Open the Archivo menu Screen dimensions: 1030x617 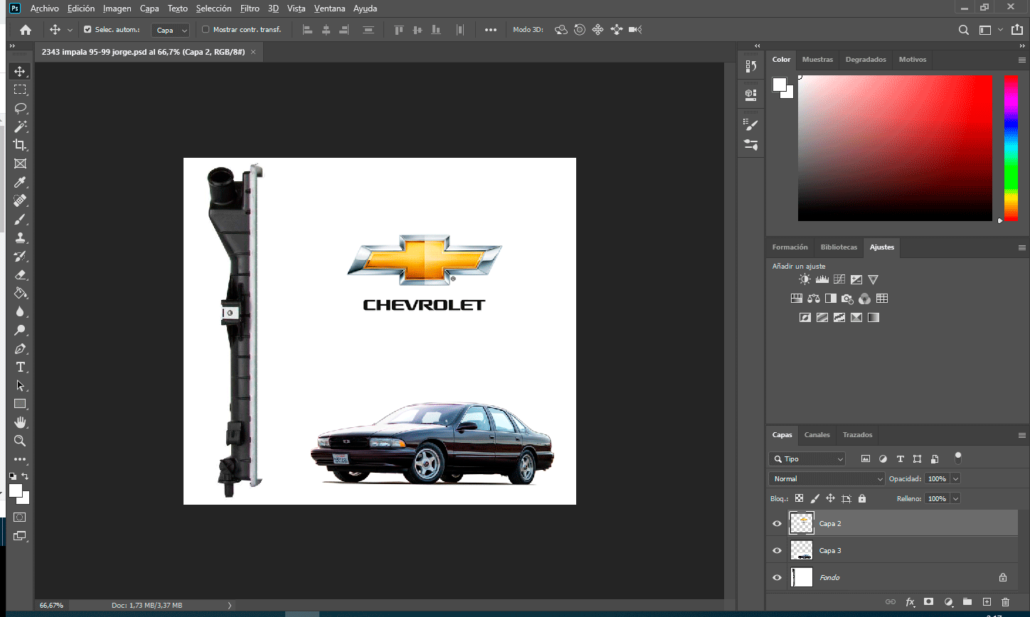coord(44,9)
